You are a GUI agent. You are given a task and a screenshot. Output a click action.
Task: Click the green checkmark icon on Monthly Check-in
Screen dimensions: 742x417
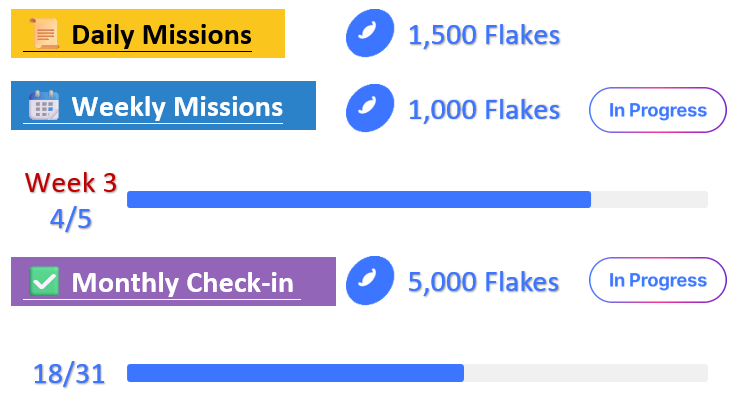[x=44, y=281]
